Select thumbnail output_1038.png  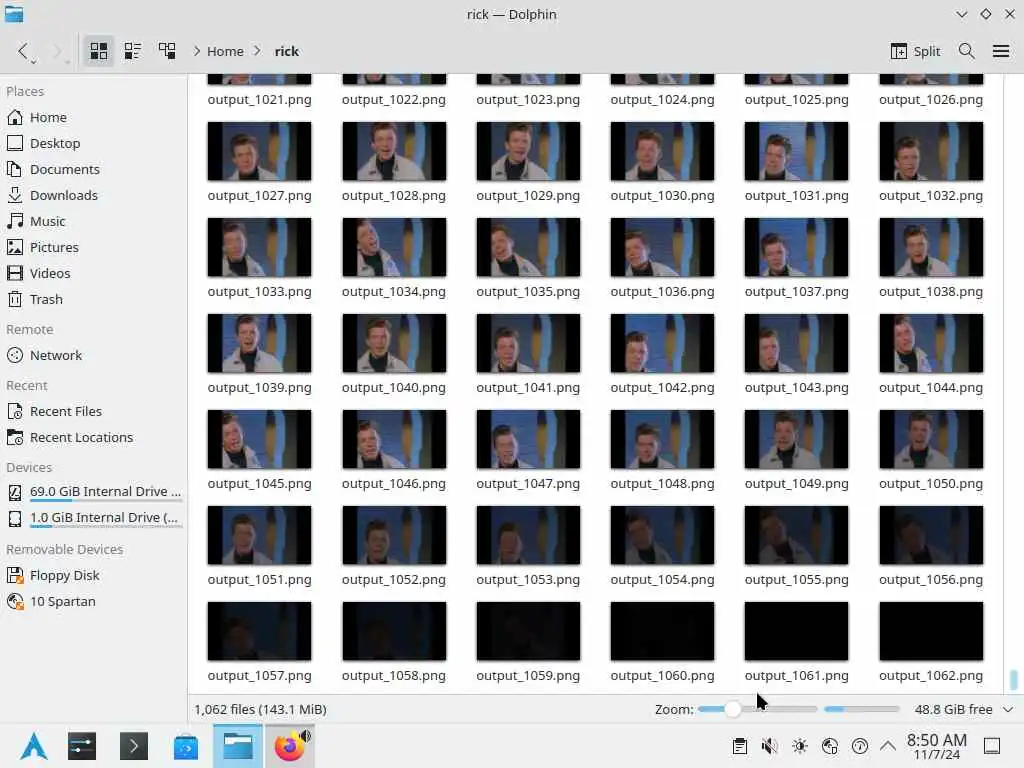931,247
